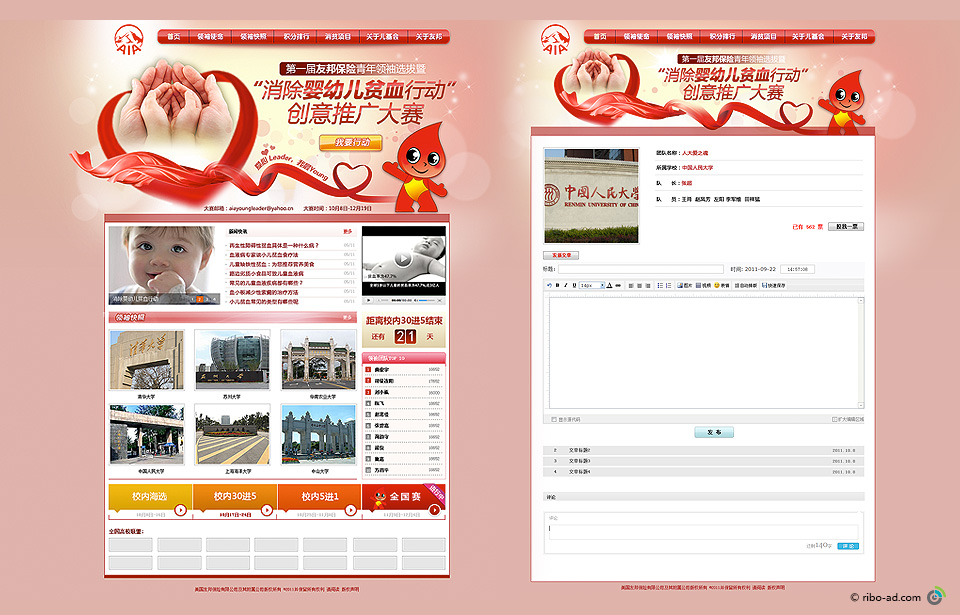960x615 pixels.
Task: Open the 华南农业大学 thumbnail
Action: (x=318, y=360)
